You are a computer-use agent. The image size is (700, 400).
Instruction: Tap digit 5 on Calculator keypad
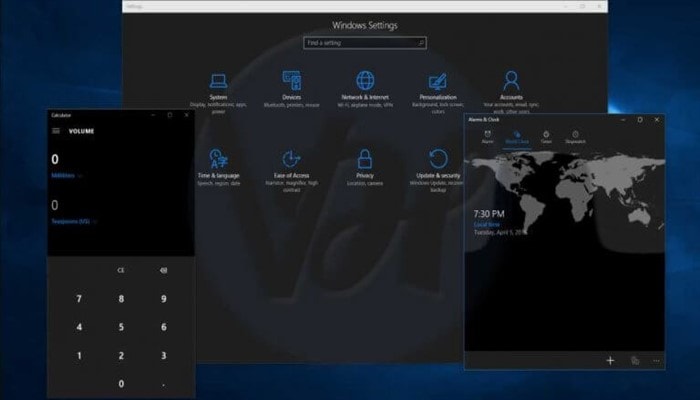tap(121, 327)
